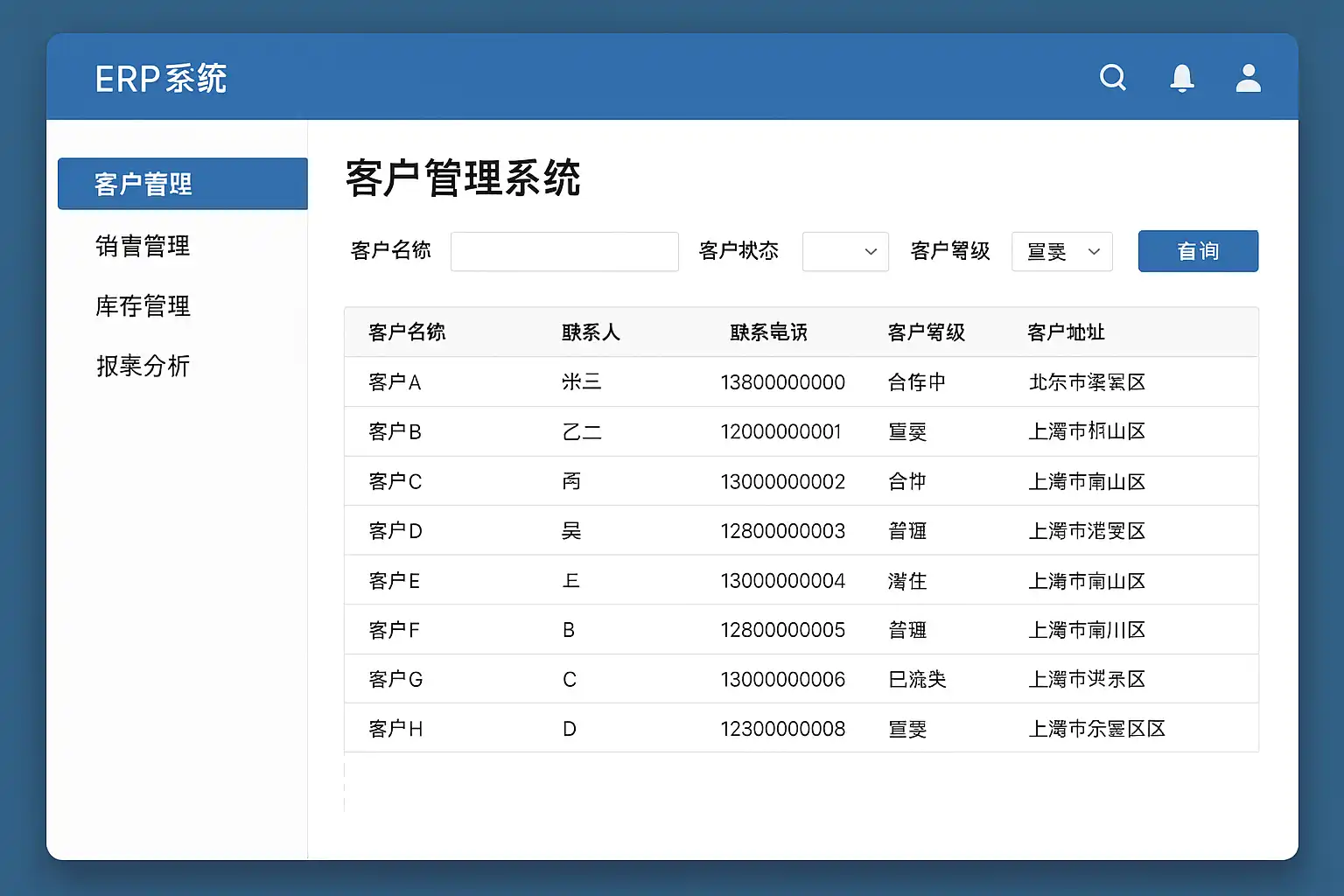Open notifications via the bell icon
The height and width of the screenshot is (896, 1344).
click(x=1182, y=78)
